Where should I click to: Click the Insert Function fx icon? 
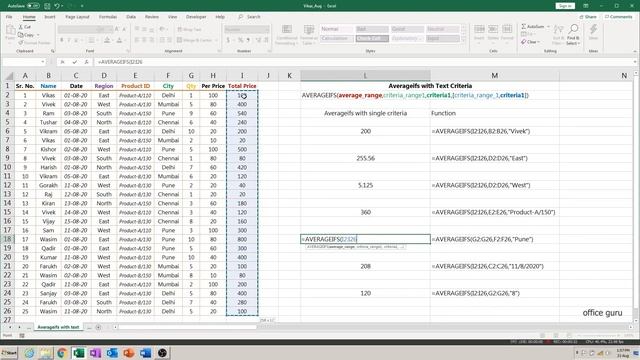point(86,62)
